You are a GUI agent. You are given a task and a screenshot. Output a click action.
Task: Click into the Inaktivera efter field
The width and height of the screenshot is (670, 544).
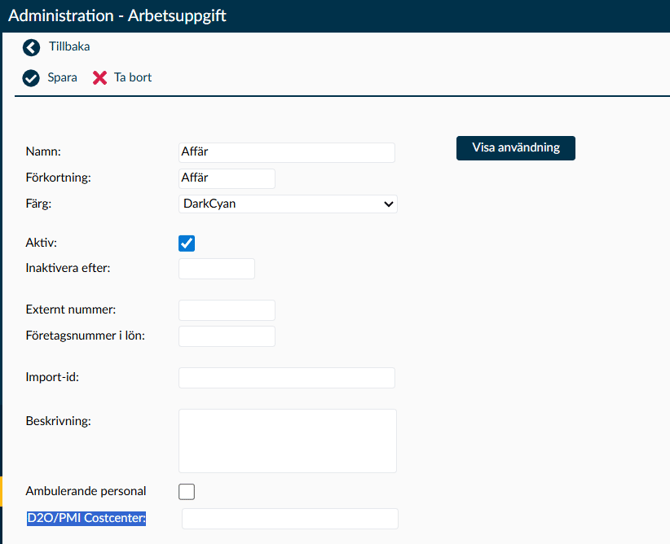point(216,268)
